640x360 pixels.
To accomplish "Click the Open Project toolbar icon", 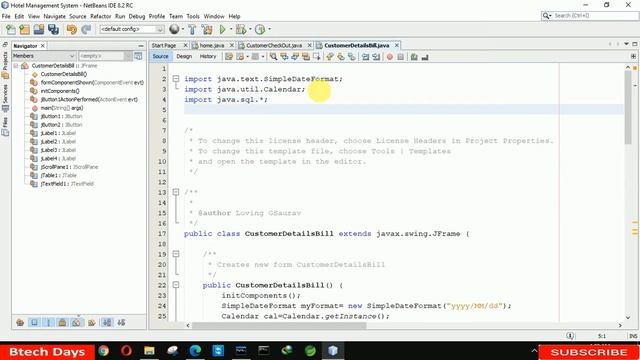I will coord(39,29).
